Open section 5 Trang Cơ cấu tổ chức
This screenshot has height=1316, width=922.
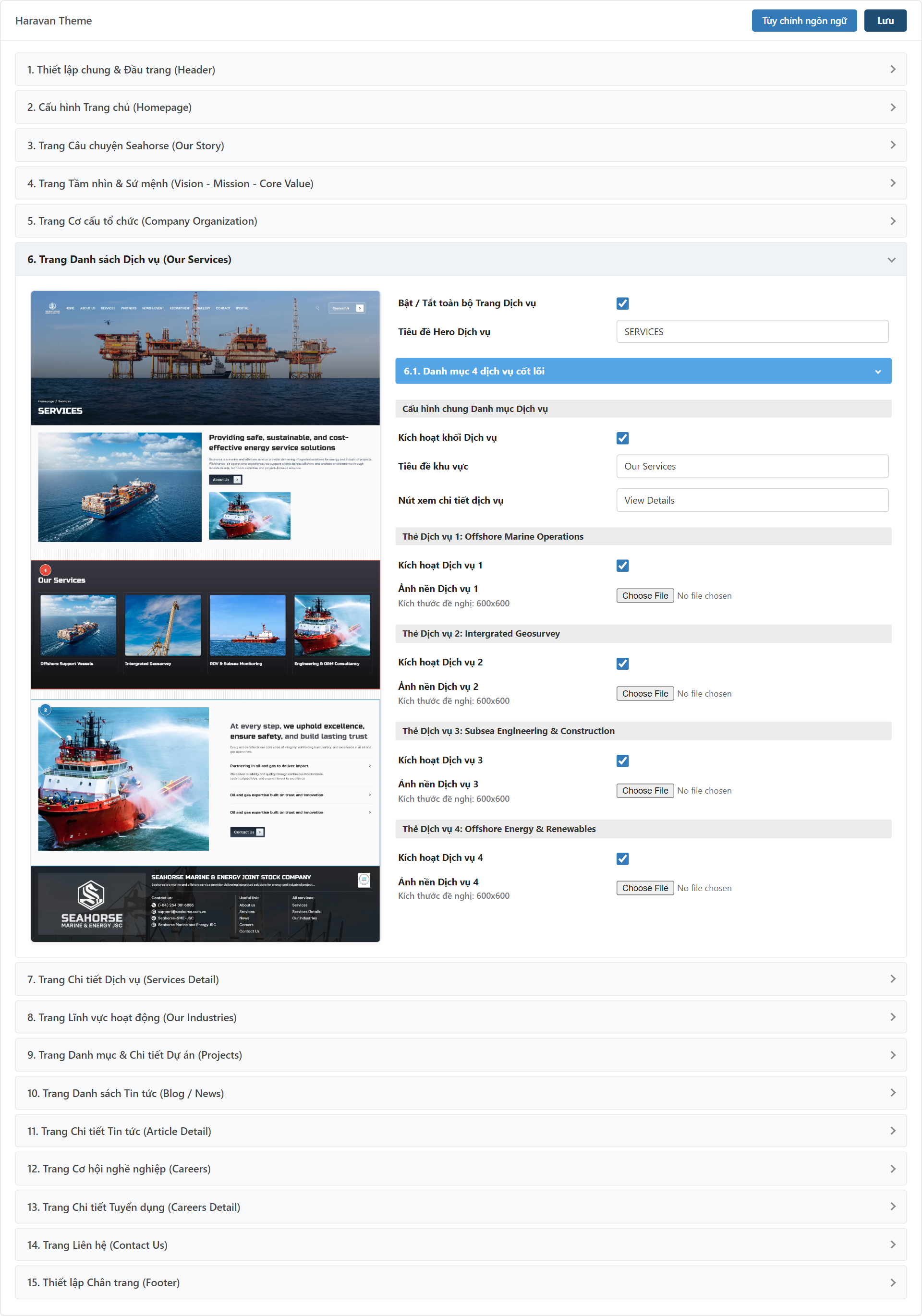coord(461,221)
